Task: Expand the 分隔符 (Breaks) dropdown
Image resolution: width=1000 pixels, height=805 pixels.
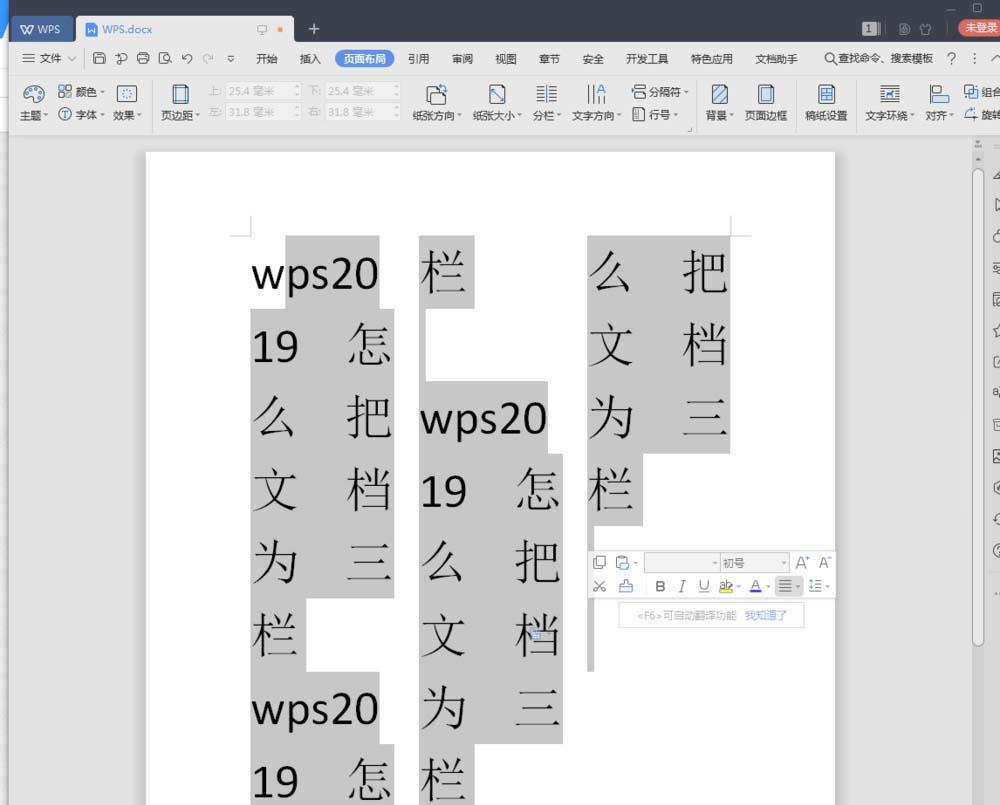Action: (x=660, y=92)
